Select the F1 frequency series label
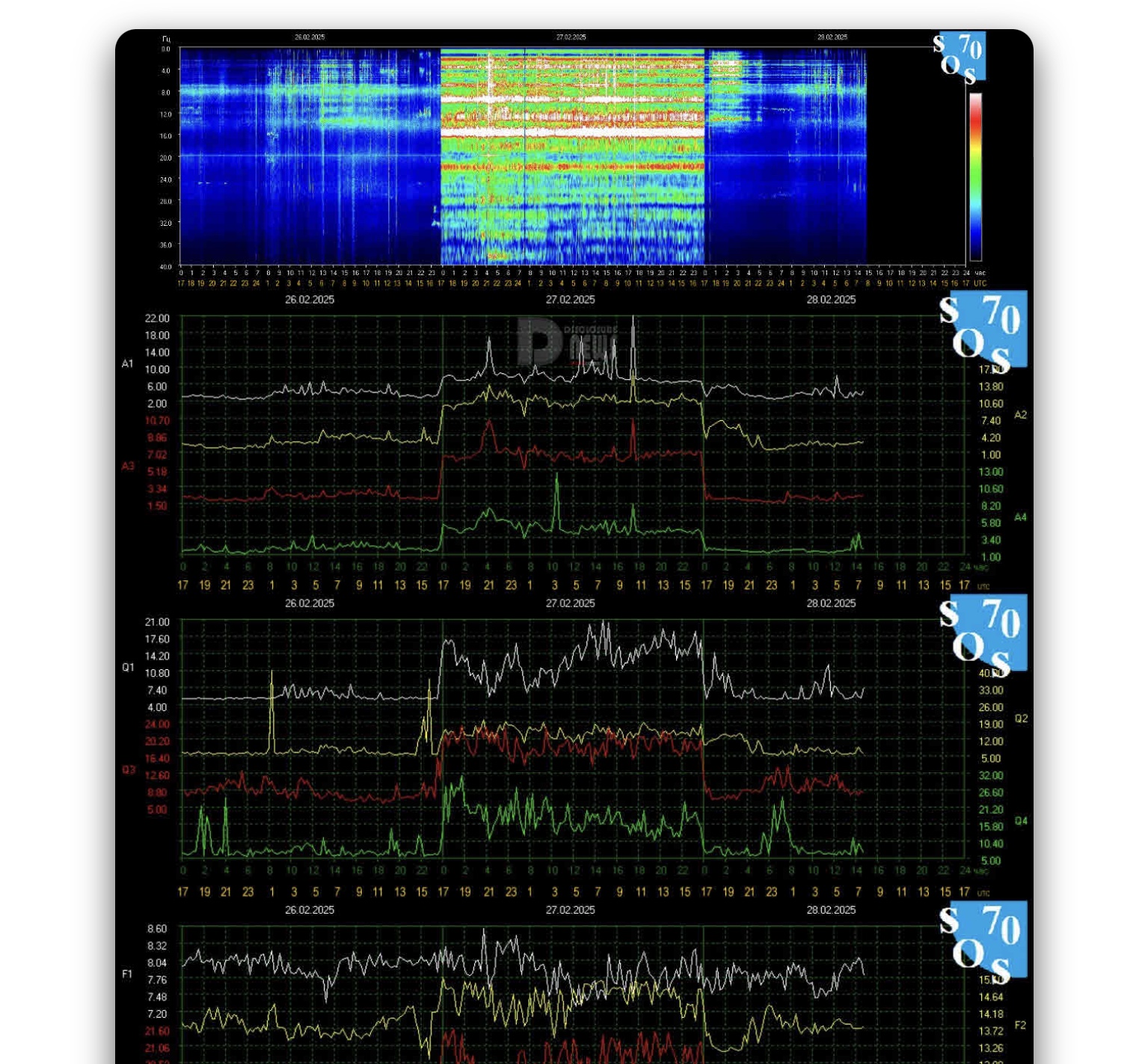 click(x=127, y=974)
